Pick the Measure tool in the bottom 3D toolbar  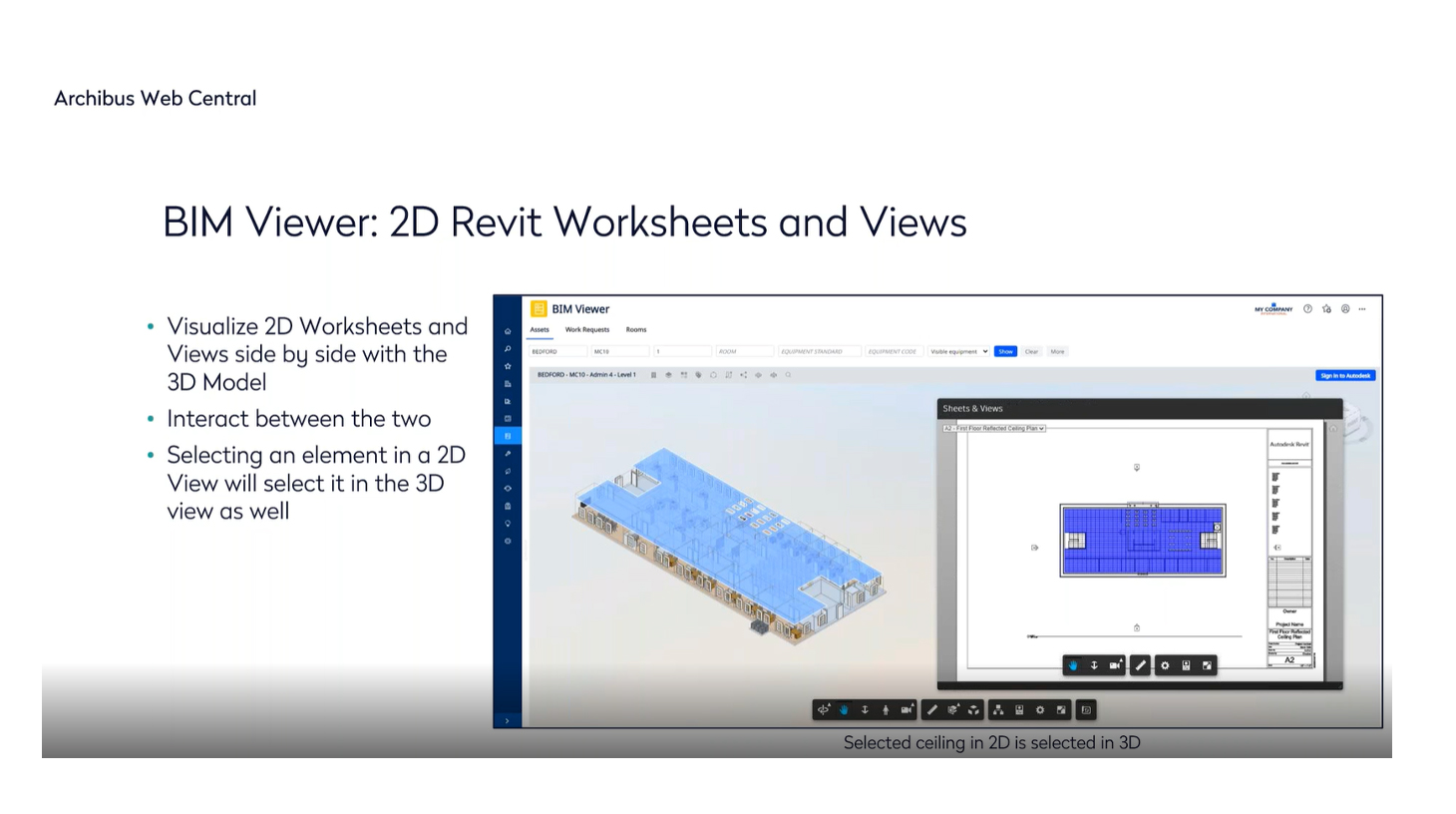point(931,710)
